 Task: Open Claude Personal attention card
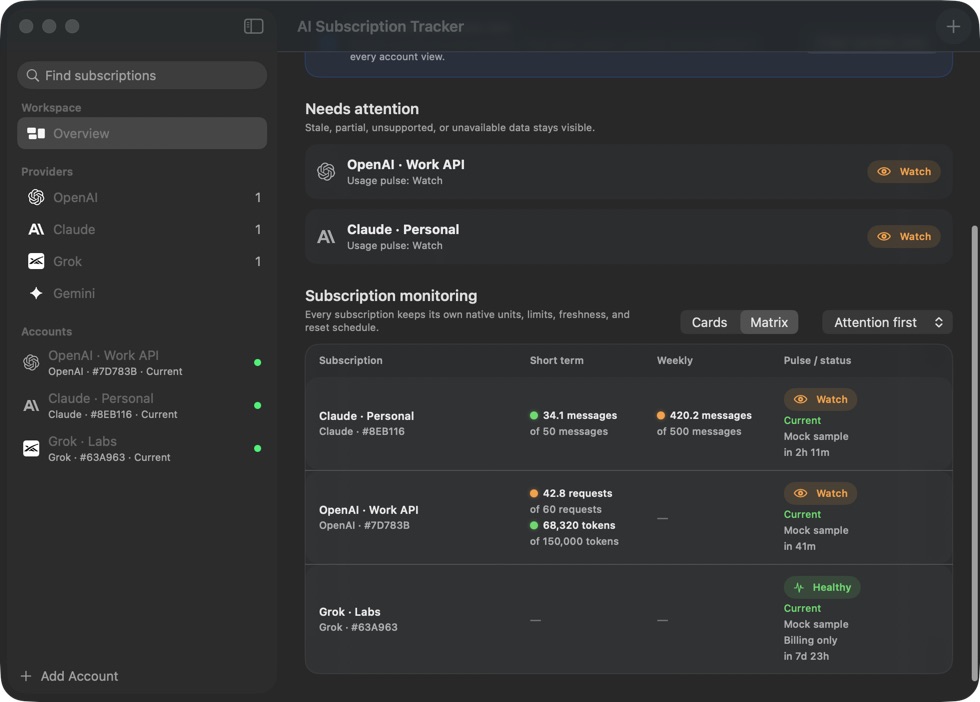(629, 236)
